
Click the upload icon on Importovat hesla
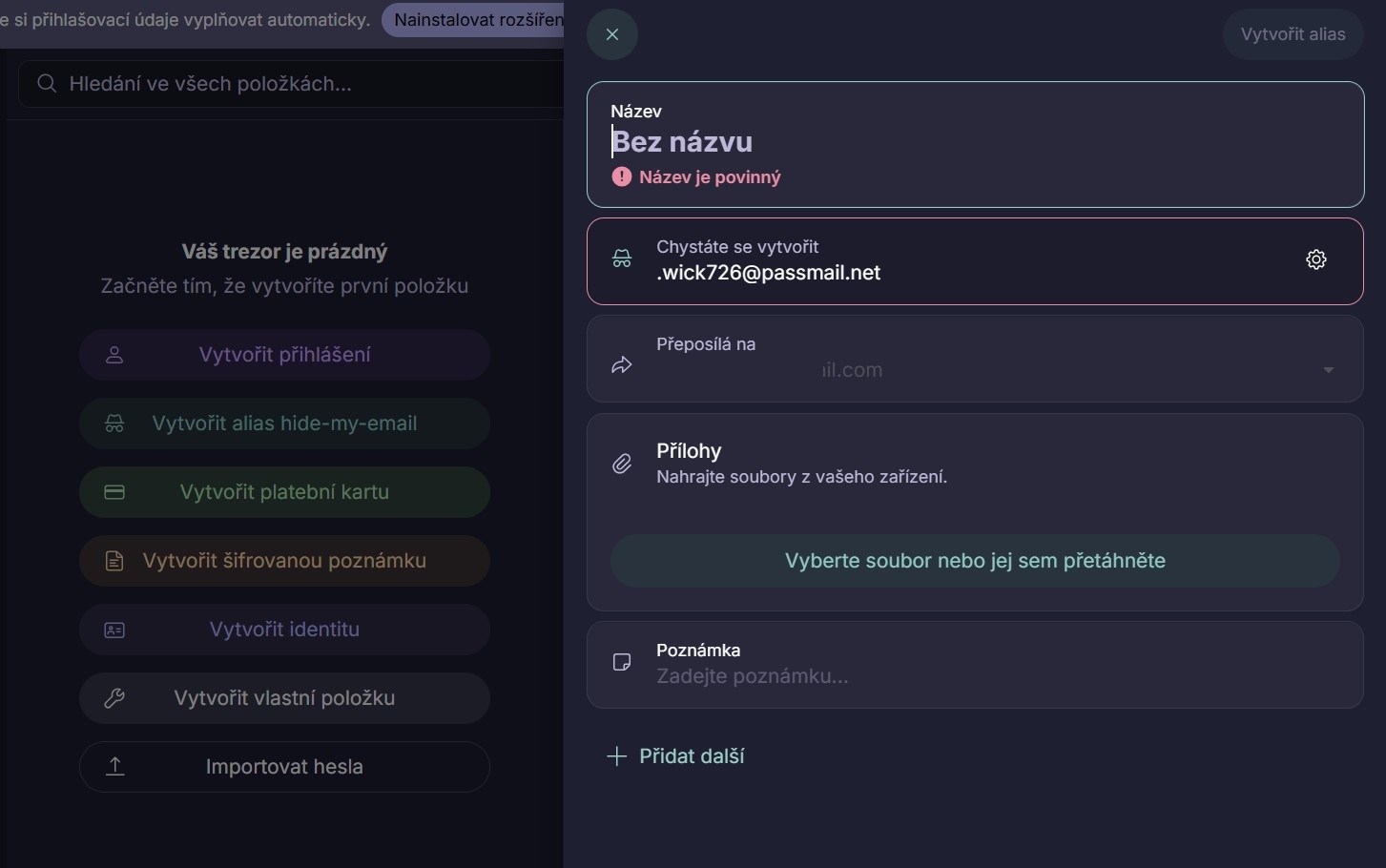114,766
